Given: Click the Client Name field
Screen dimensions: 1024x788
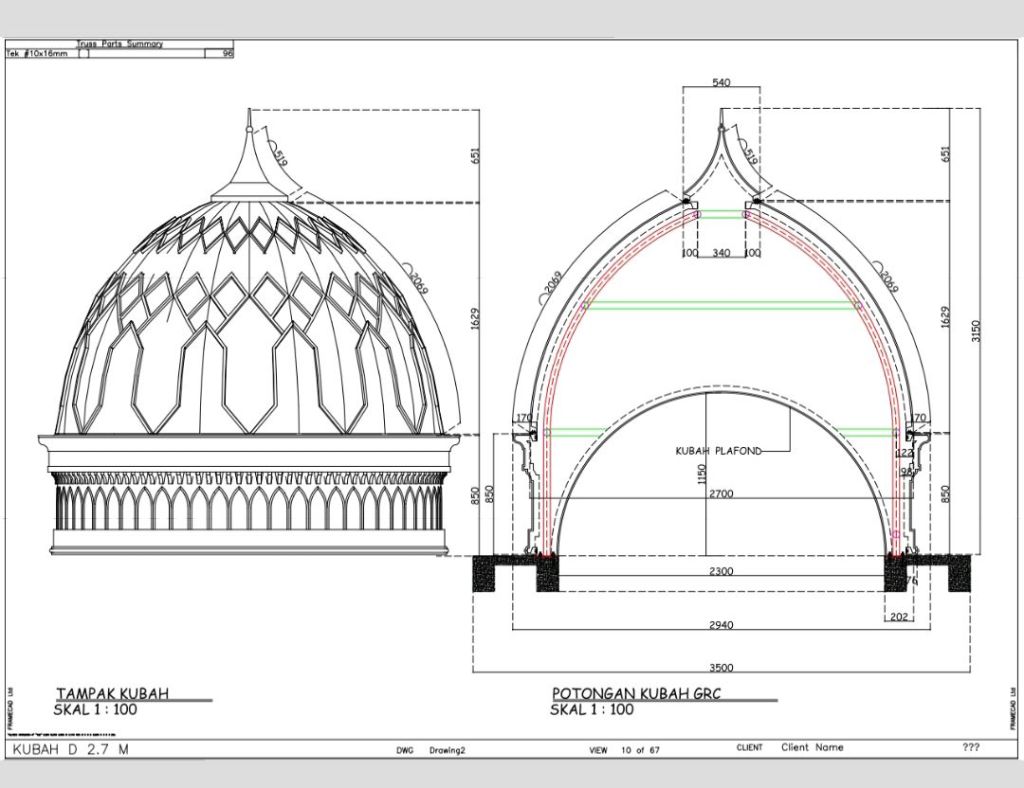Looking at the screenshot, I should tap(812, 747).
